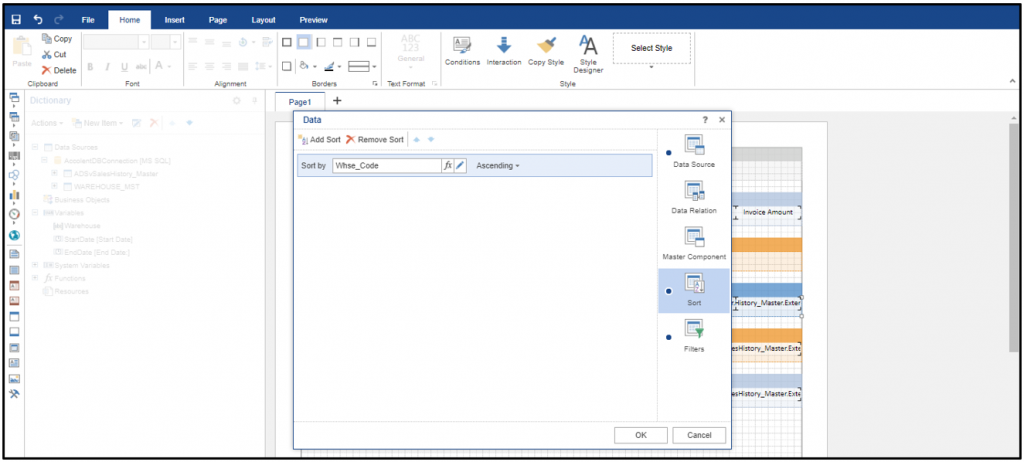Toggle the highlighted No borders button
Viewport: 1024px width, 462px height.
coord(303,42)
